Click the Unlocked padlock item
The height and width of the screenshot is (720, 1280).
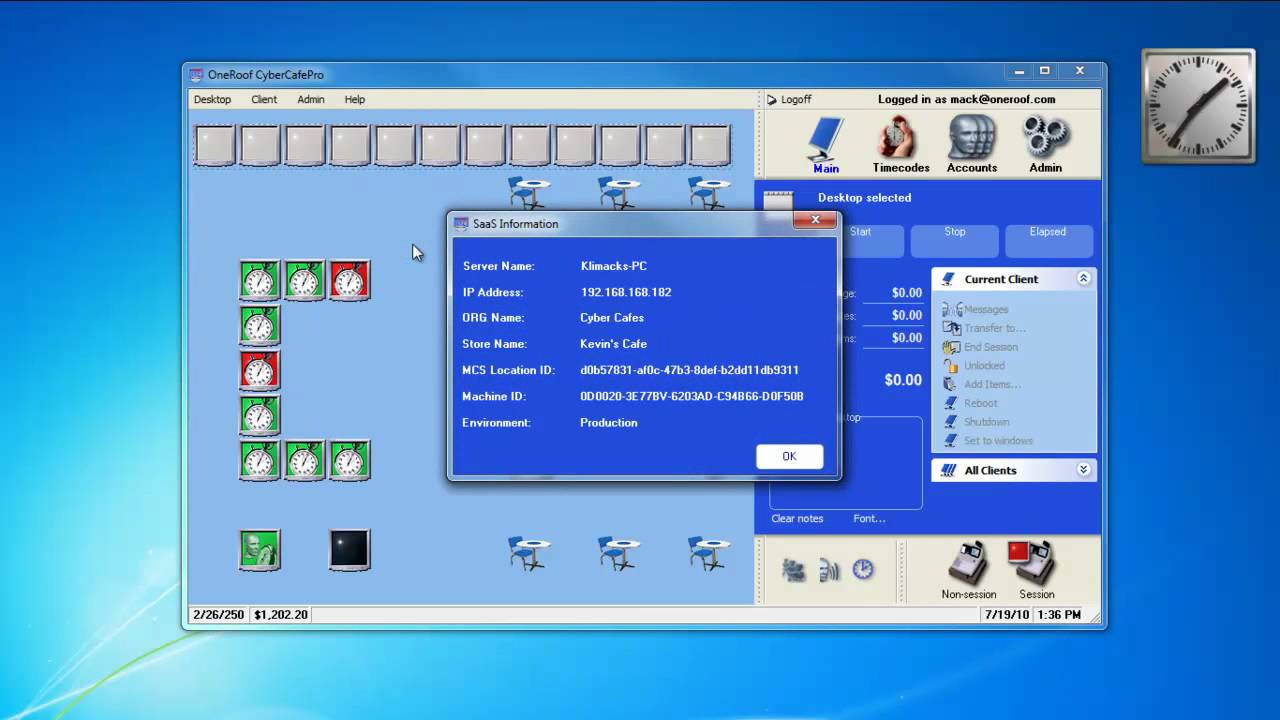973,366
